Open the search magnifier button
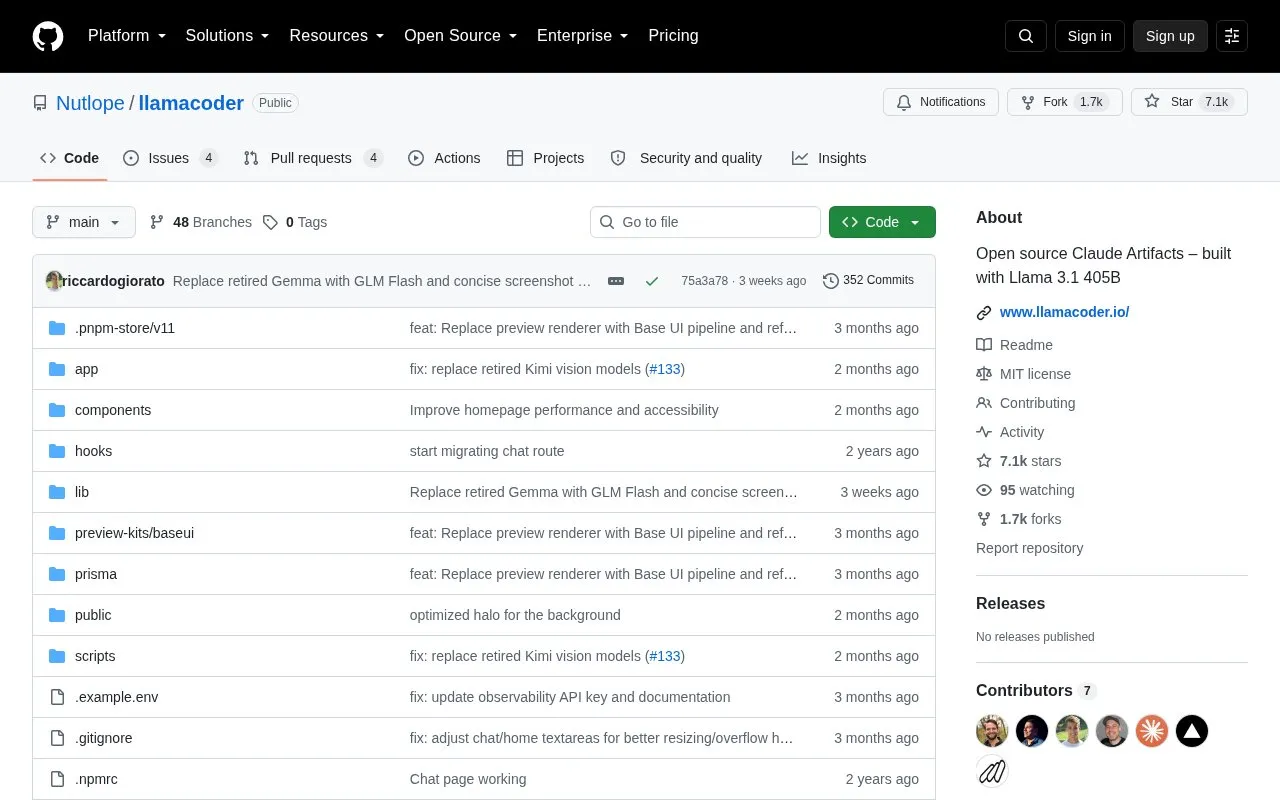The height and width of the screenshot is (800, 1280). [x=1026, y=36]
